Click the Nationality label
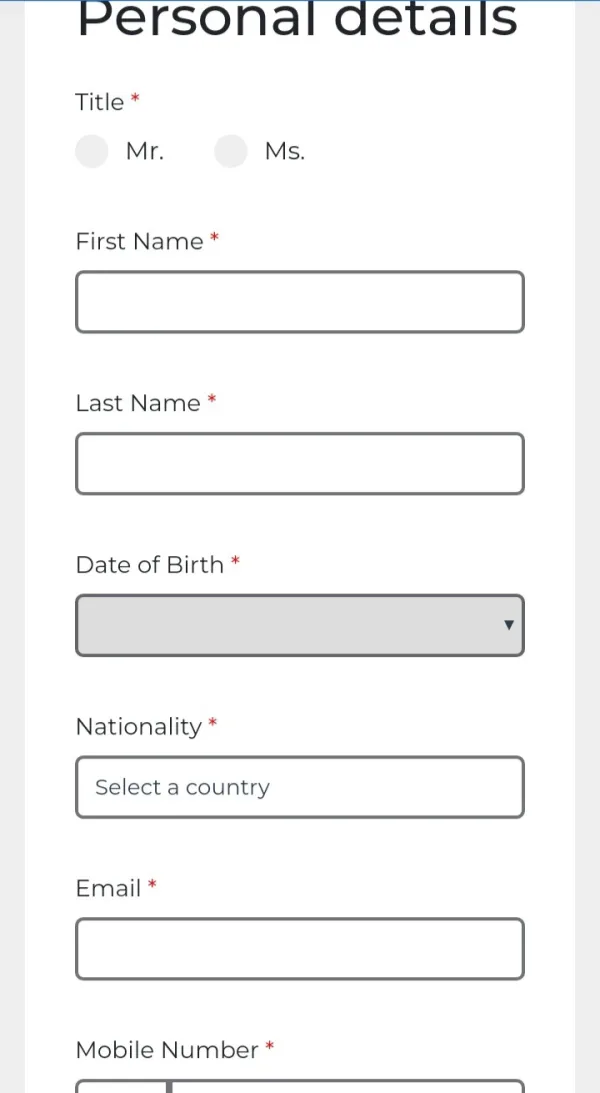Viewport: 600px width, 1093px height. 139,727
